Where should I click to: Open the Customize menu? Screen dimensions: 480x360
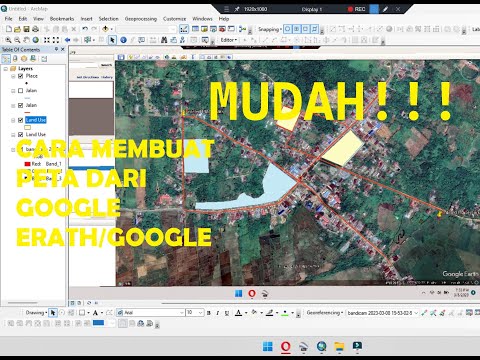pos(174,19)
